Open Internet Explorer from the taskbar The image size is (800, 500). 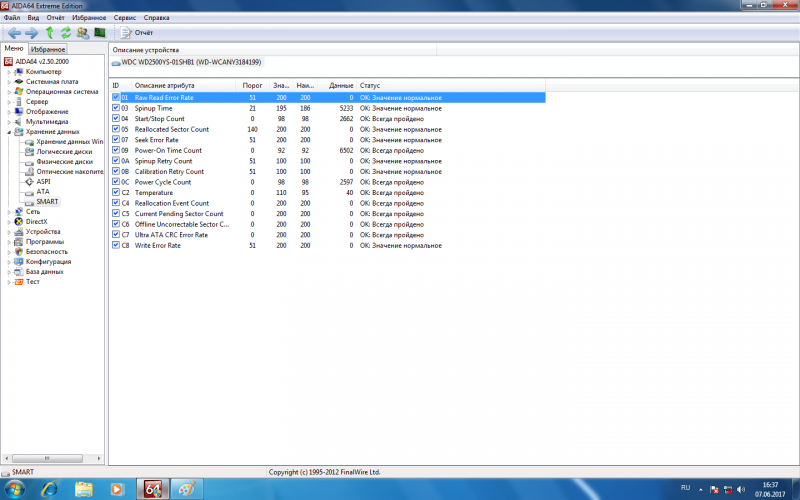pos(47,489)
